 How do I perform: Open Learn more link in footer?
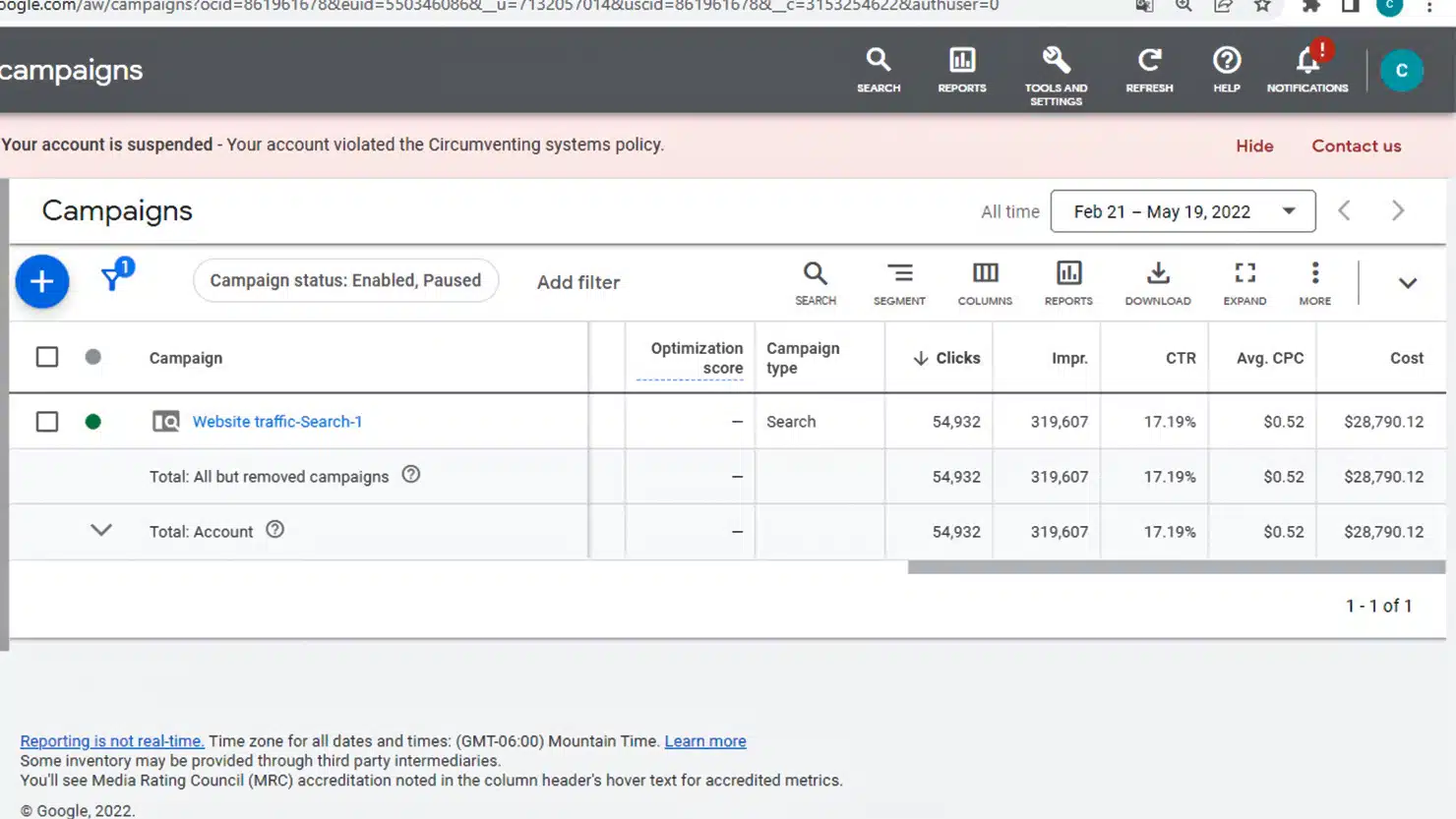705,741
